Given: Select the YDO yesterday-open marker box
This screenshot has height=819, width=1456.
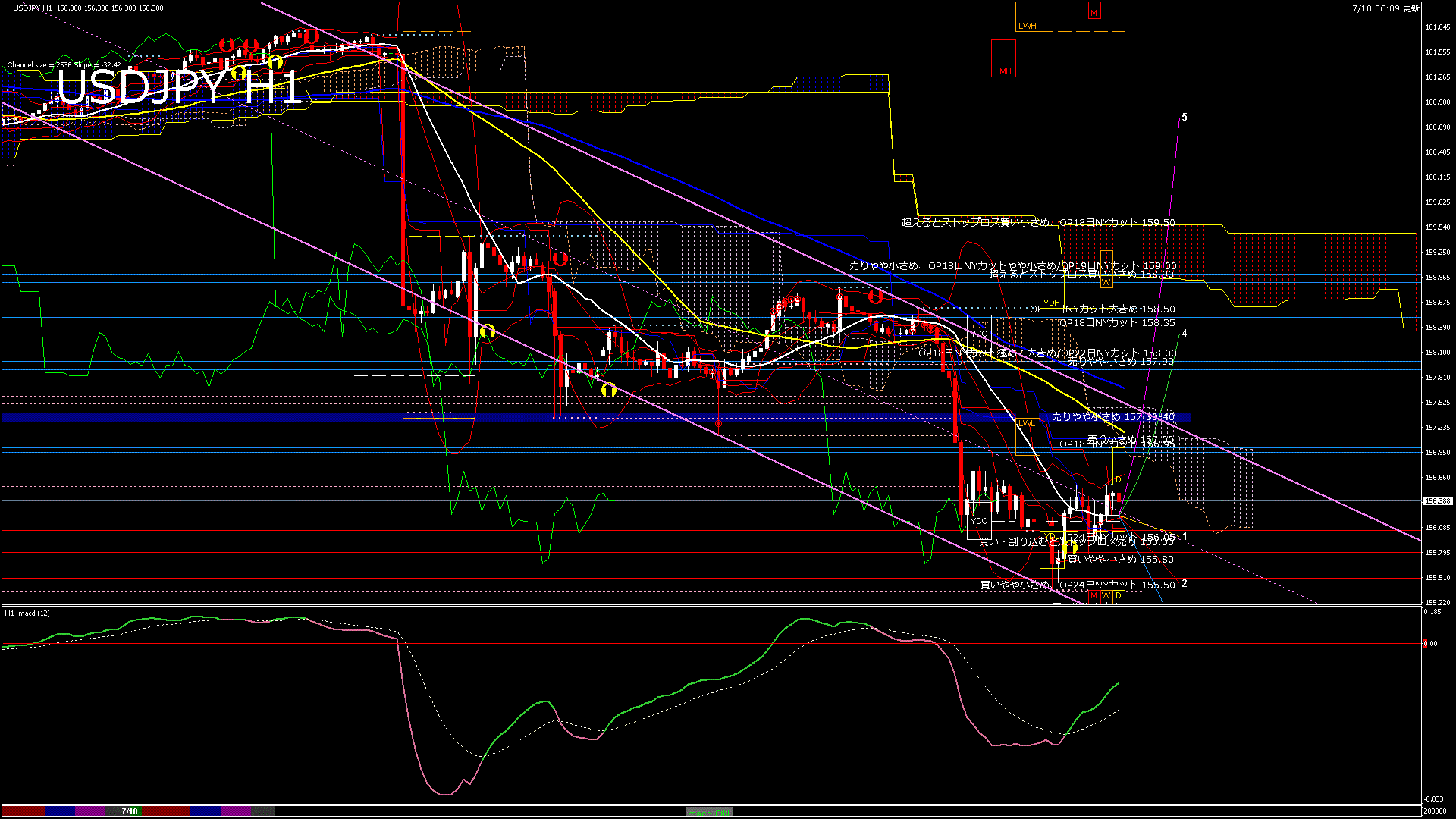Looking at the screenshot, I should pos(980,333).
